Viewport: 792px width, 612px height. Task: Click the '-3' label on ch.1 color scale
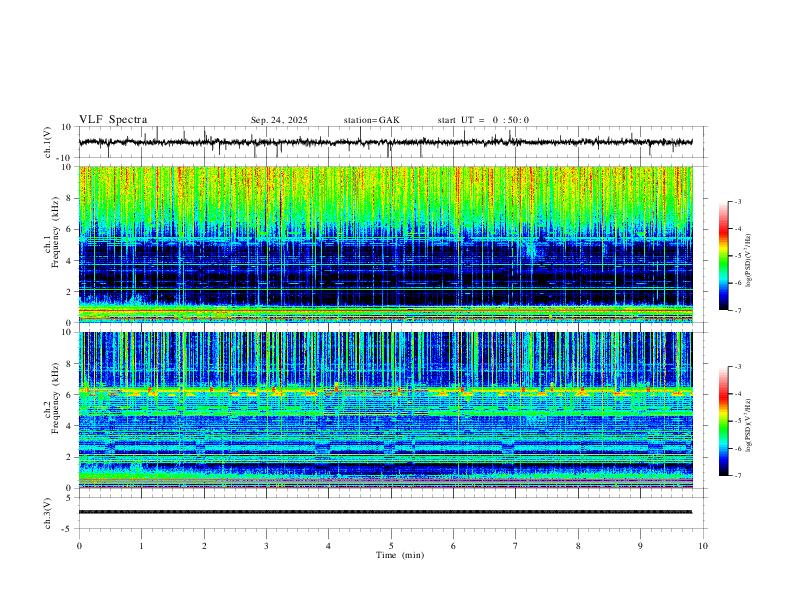tap(738, 201)
